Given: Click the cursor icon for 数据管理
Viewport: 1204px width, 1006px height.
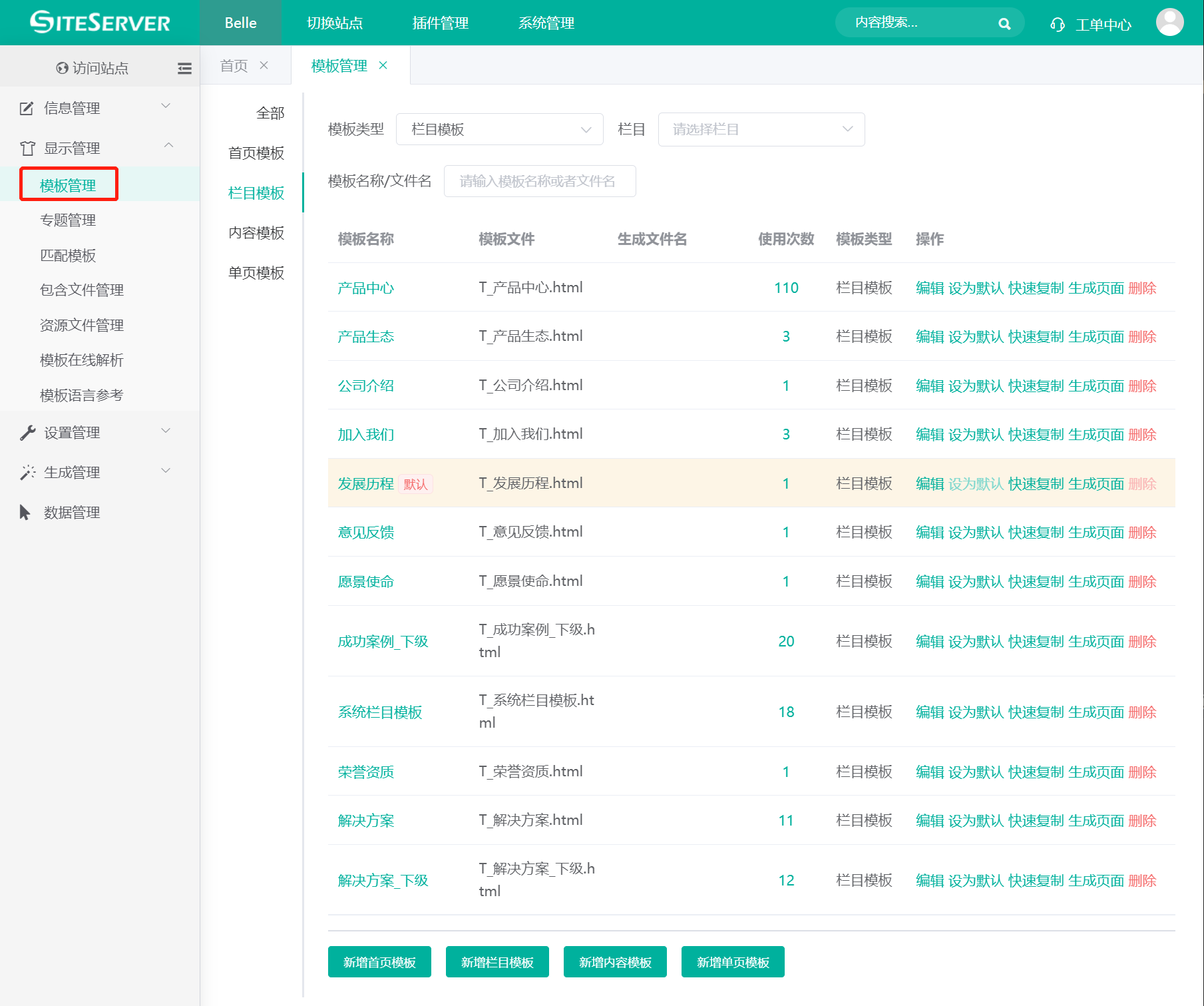Looking at the screenshot, I should click(x=25, y=513).
